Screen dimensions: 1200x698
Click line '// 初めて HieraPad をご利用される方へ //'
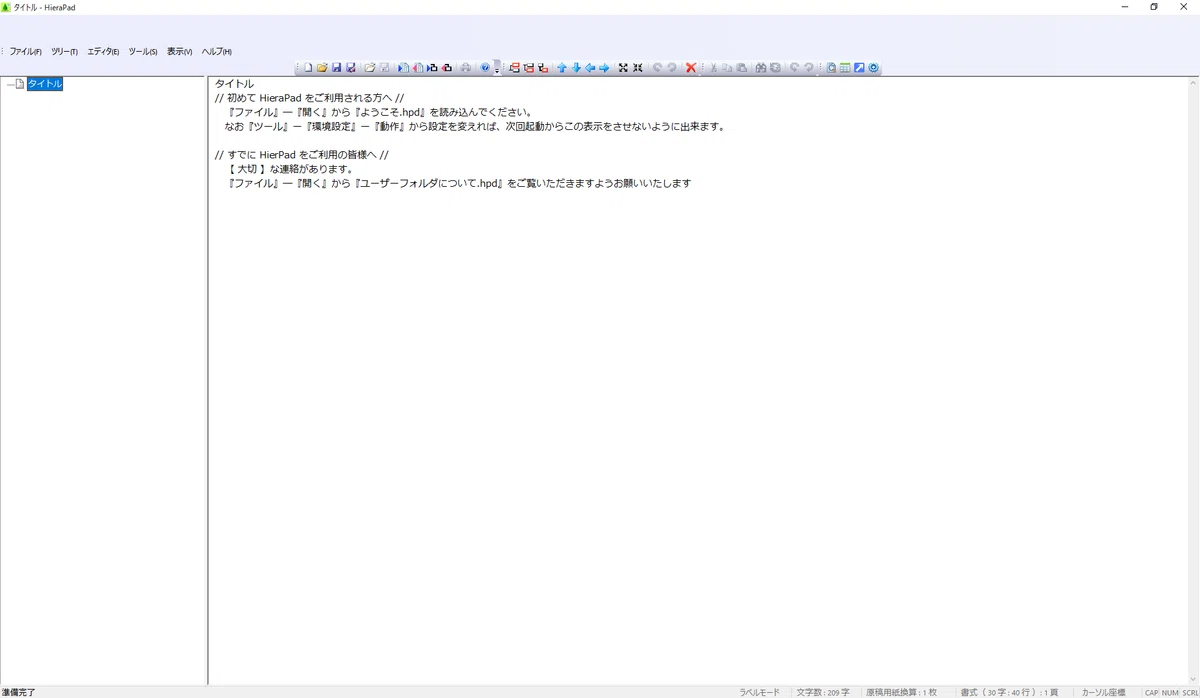click(x=309, y=98)
